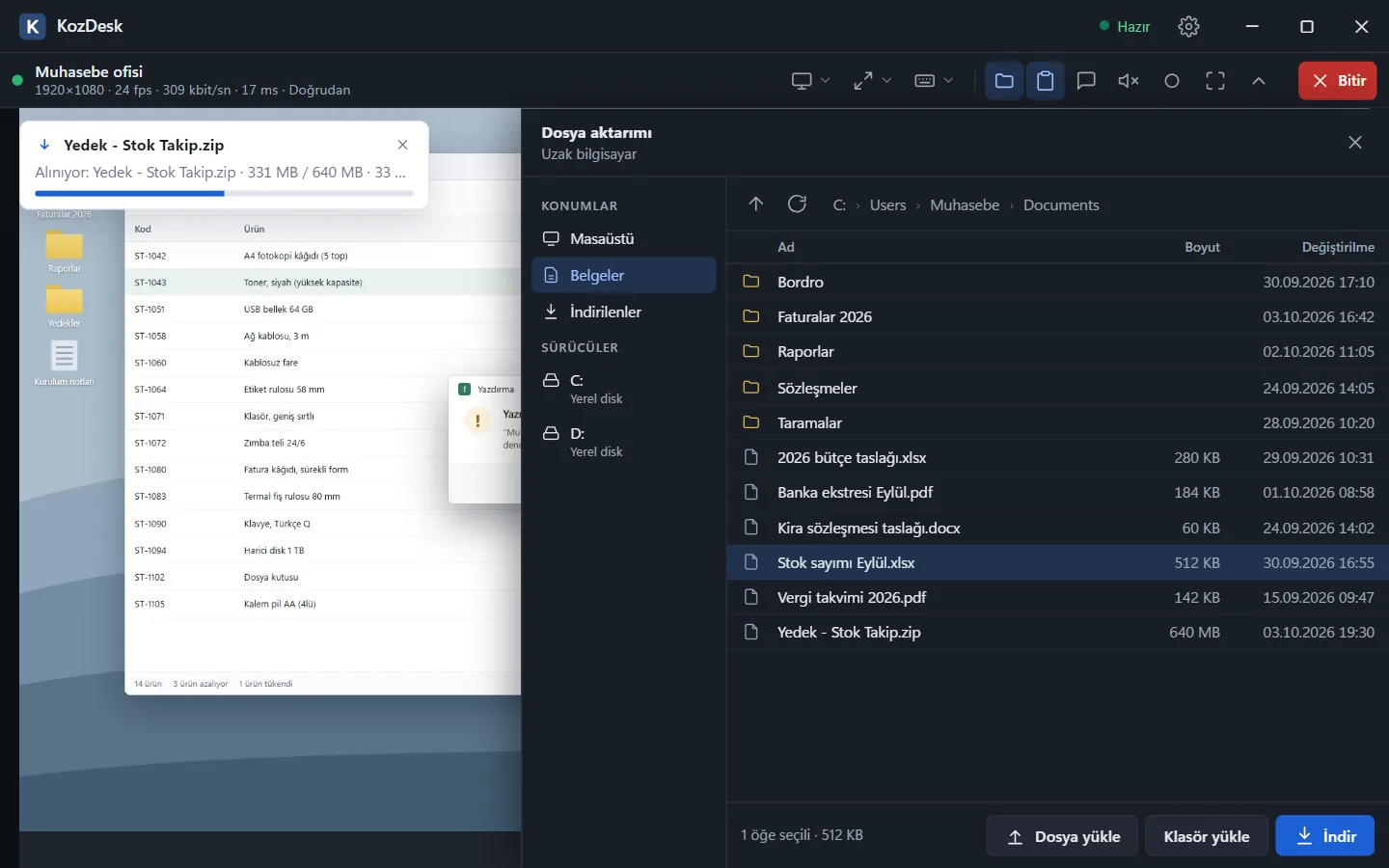1389x868 pixels.
Task: Open the D: local disk drive
Action: (x=624, y=442)
